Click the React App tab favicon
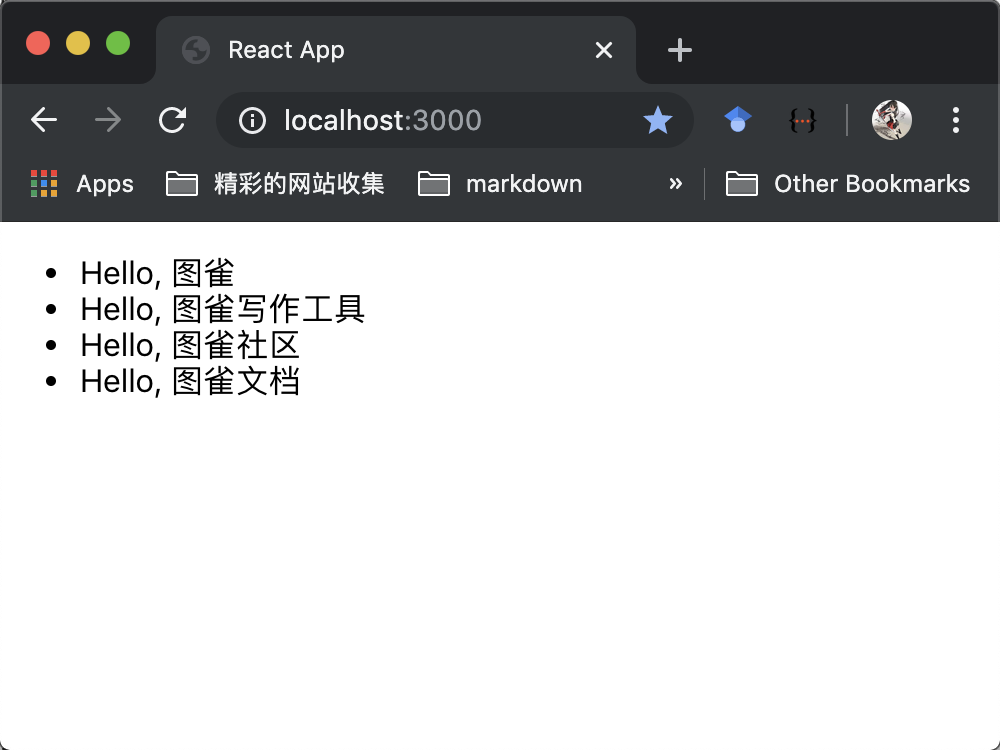This screenshot has width=1000, height=750. pyautogui.click(x=194, y=49)
